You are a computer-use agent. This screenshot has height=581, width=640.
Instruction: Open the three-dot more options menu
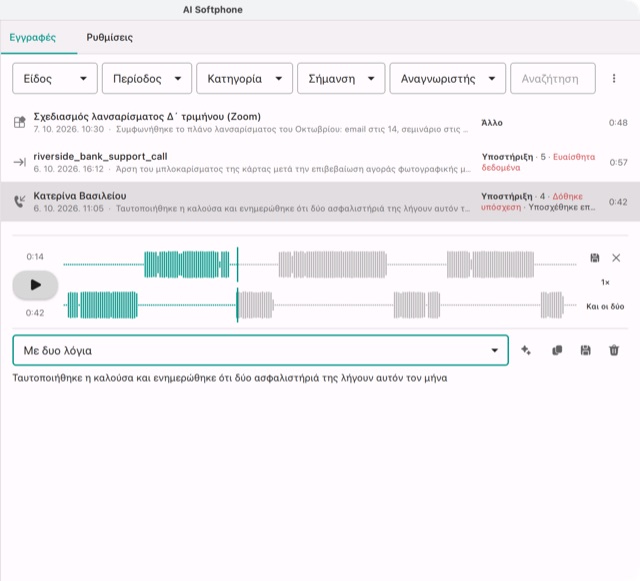pos(614,78)
